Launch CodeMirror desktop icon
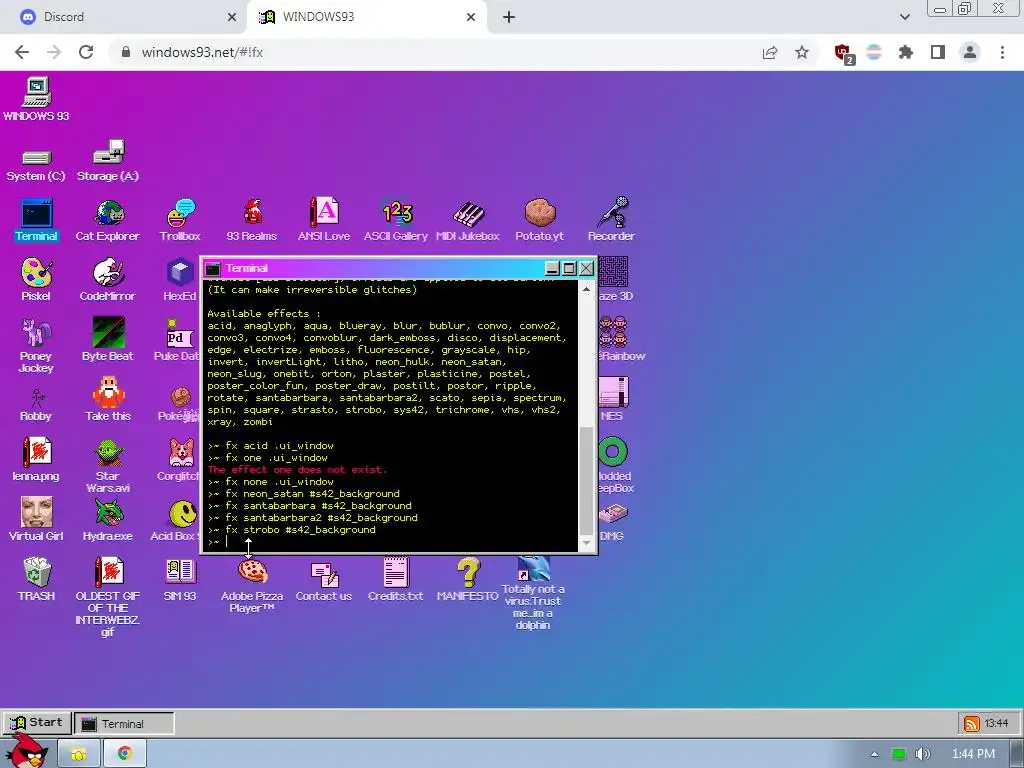This screenshot has width=1024, height=768. (108, 280)
